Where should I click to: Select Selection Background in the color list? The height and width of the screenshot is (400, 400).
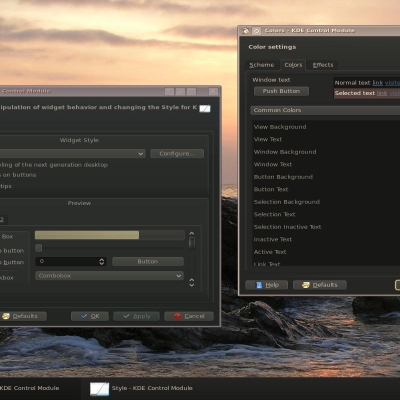(287, 202)
